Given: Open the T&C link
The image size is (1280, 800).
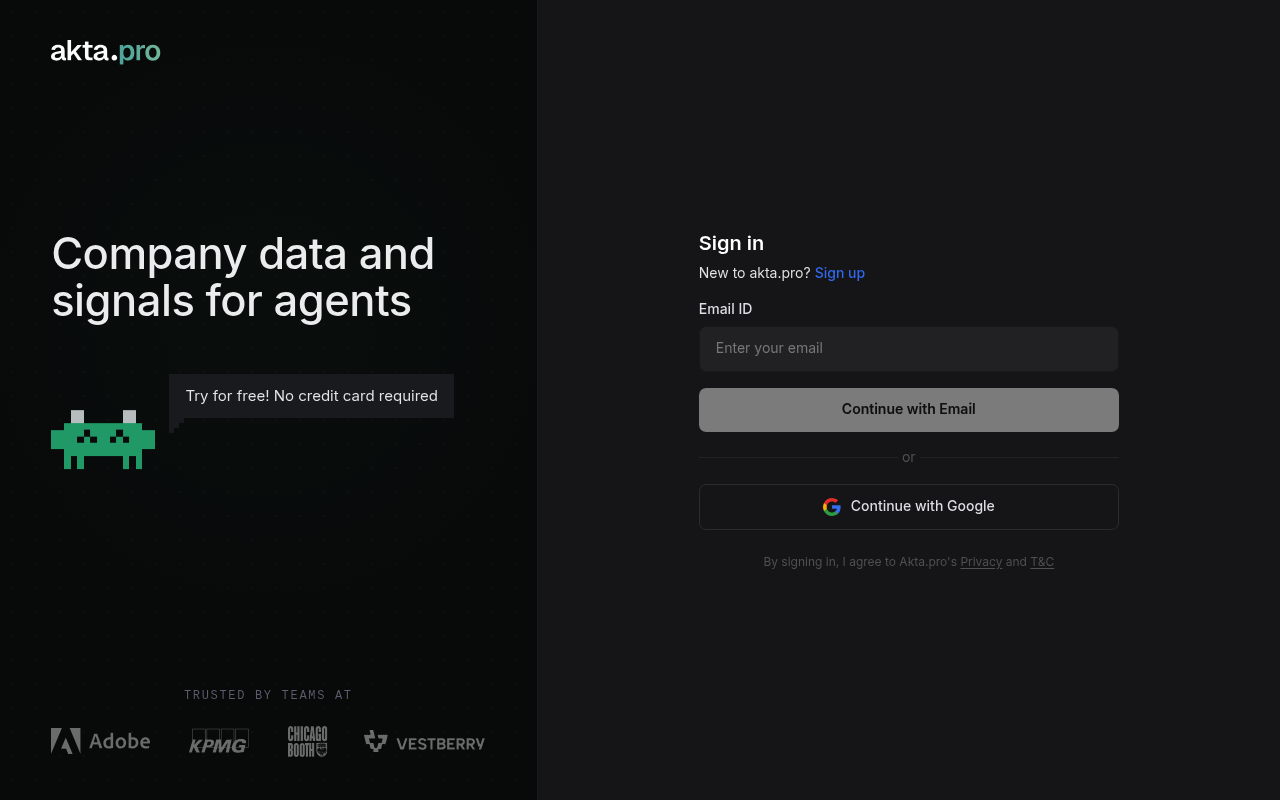Looking at the screenshot, I should (1042, 562).
